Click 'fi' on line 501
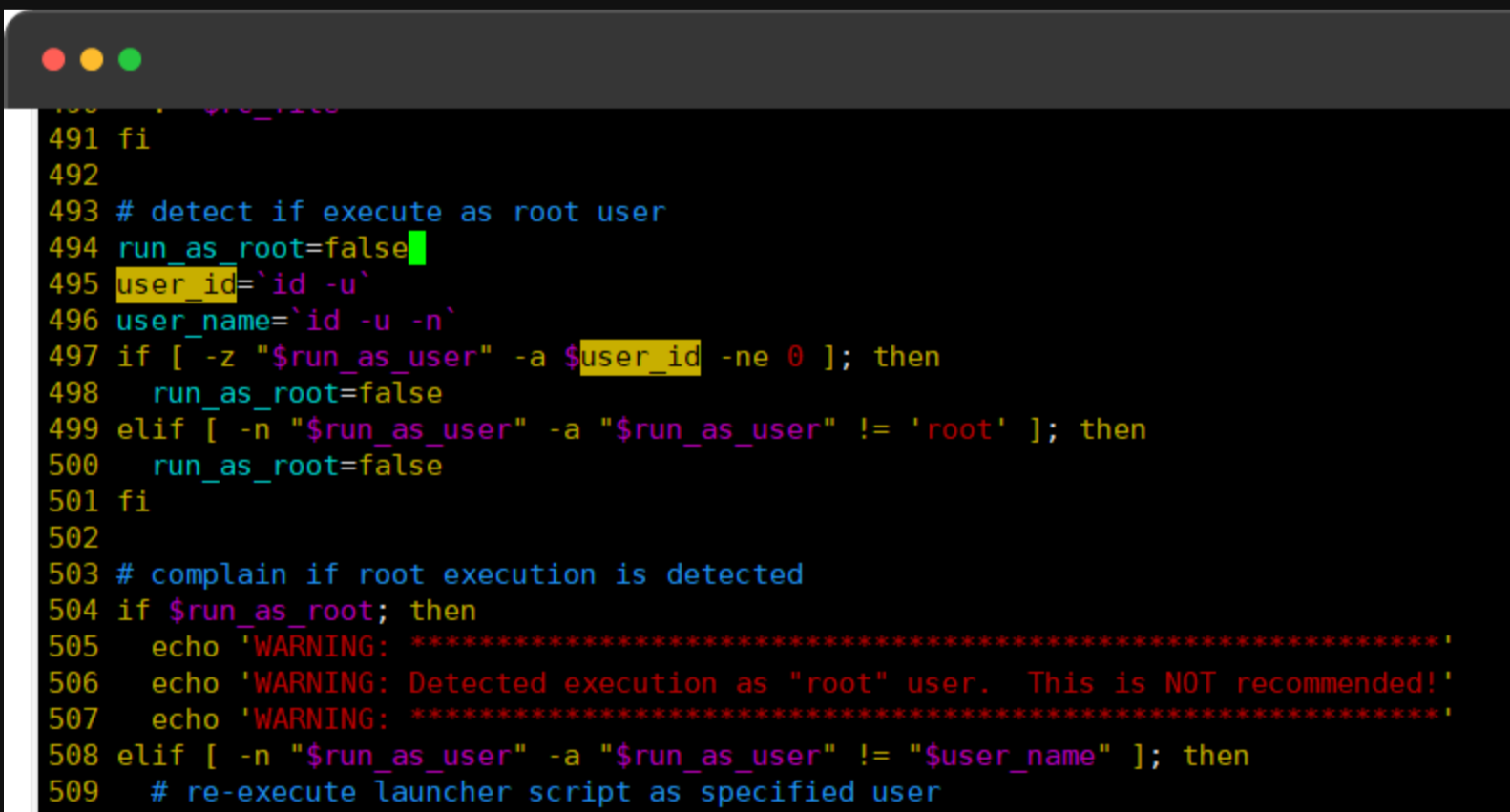Screen dimensions: 1510x812 point(134,502)
